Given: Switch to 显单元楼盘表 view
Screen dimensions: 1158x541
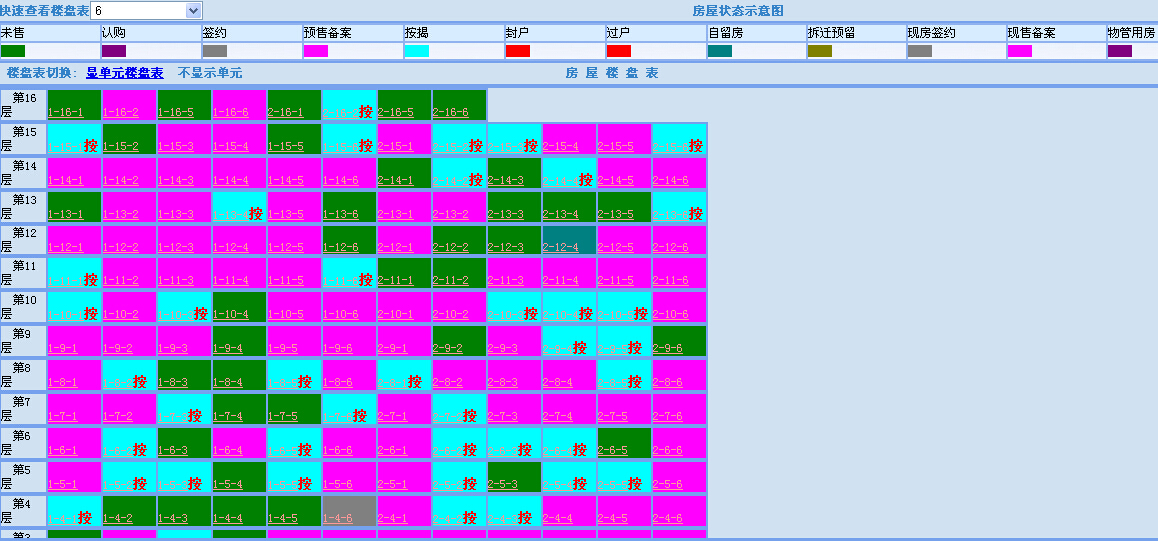Looking at the screenshot, I should point(124,73).
